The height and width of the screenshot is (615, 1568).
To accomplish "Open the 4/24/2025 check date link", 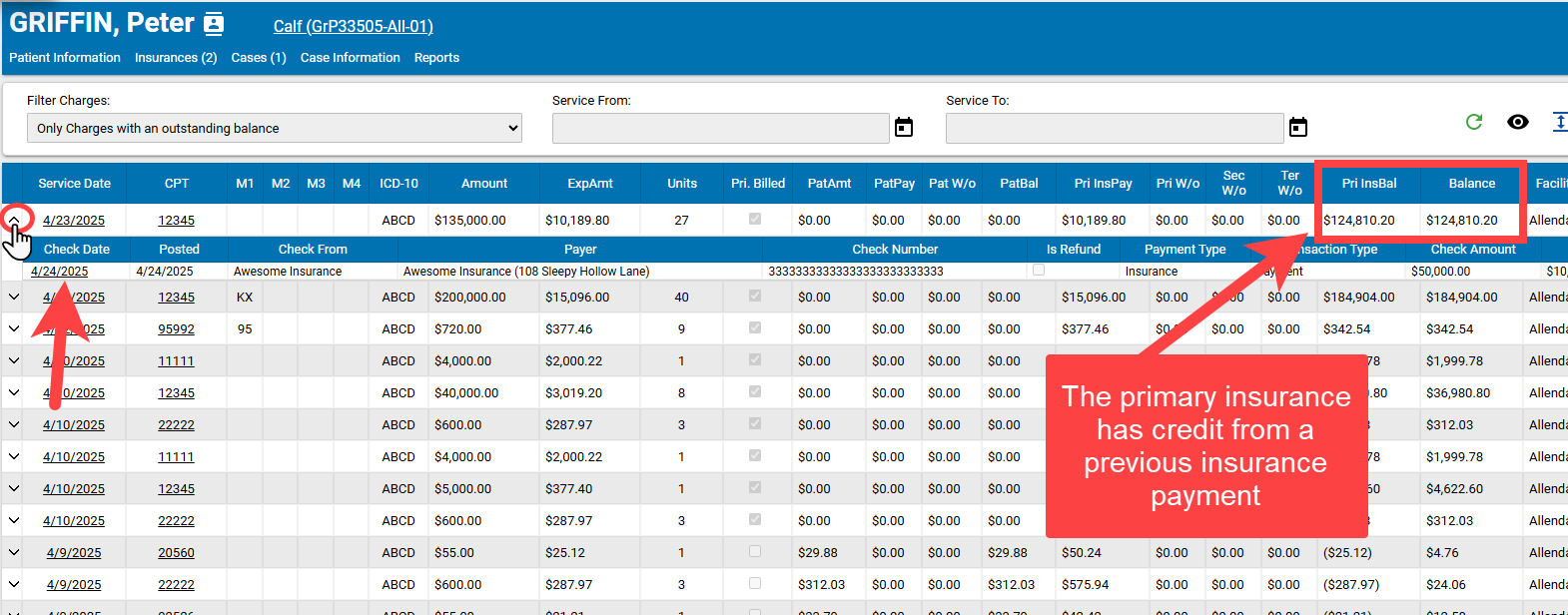I will 59,272.
